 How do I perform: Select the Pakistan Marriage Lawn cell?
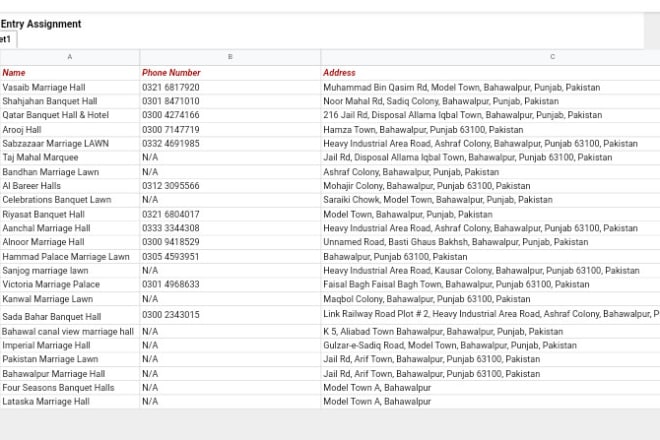click(69, 360)
